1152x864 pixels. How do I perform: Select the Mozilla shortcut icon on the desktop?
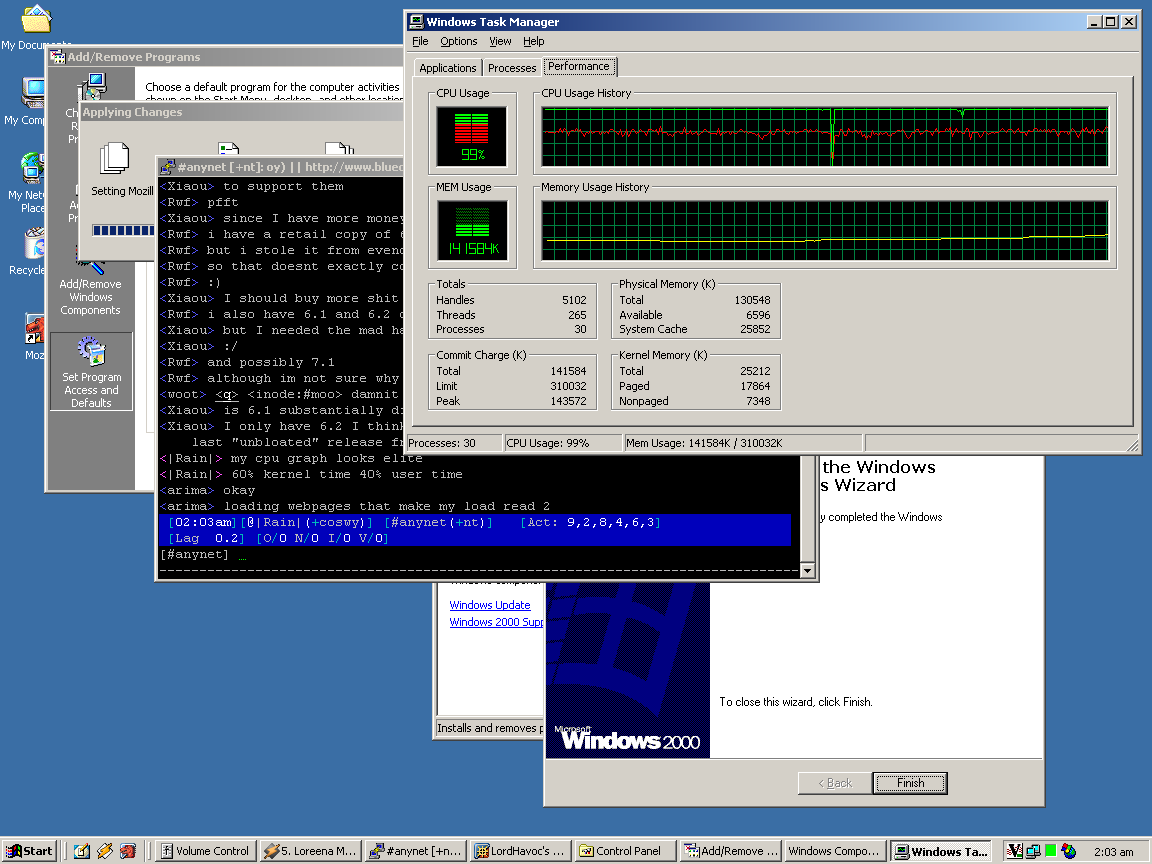[34, 328]
